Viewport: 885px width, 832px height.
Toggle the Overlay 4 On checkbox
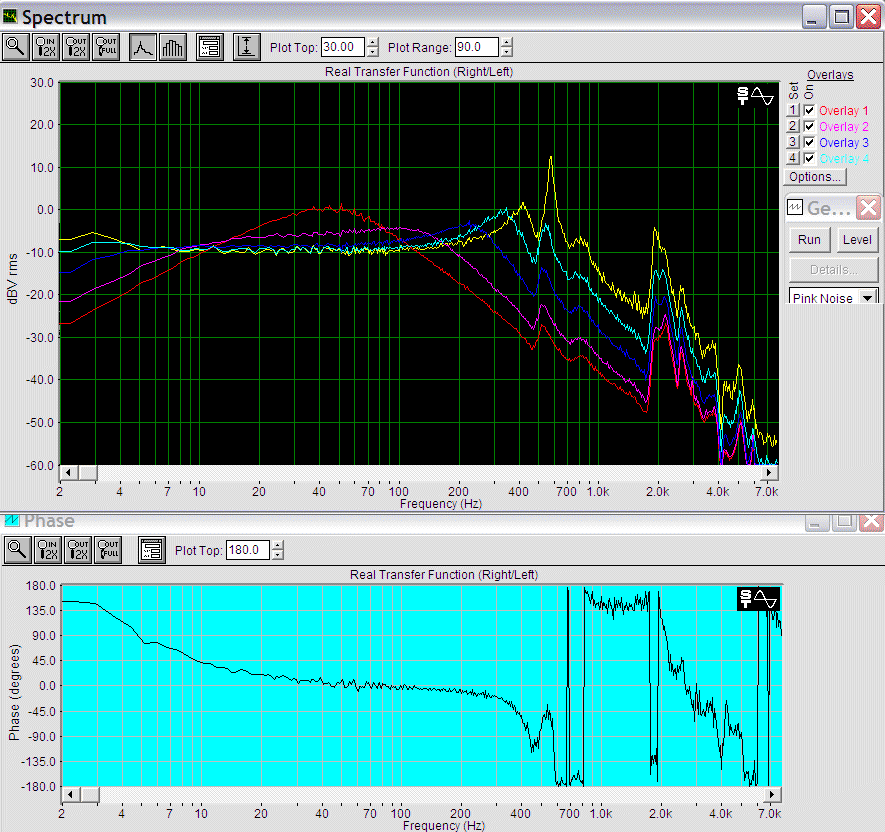coord(809,159)
